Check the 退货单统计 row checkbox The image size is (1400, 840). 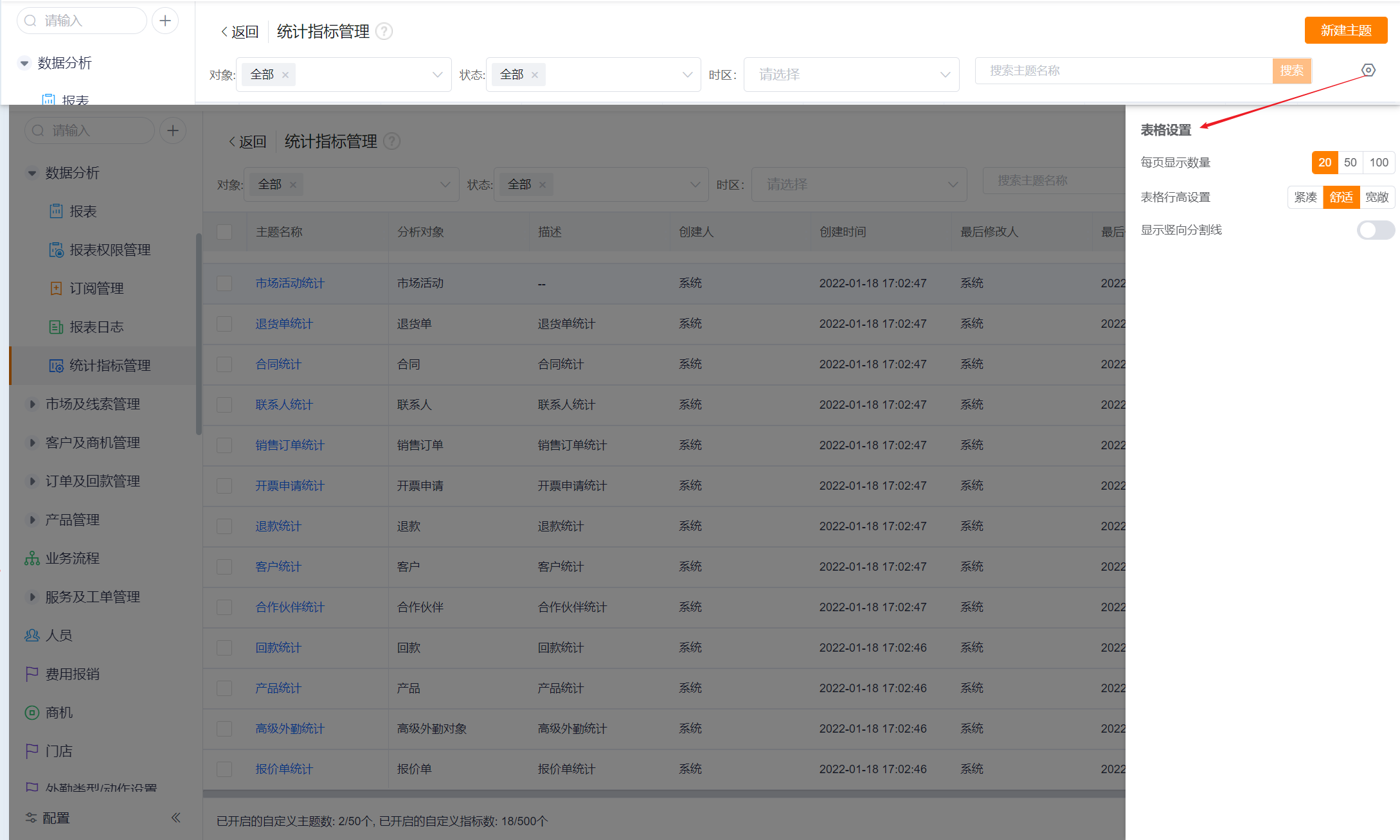coord(224,324)
